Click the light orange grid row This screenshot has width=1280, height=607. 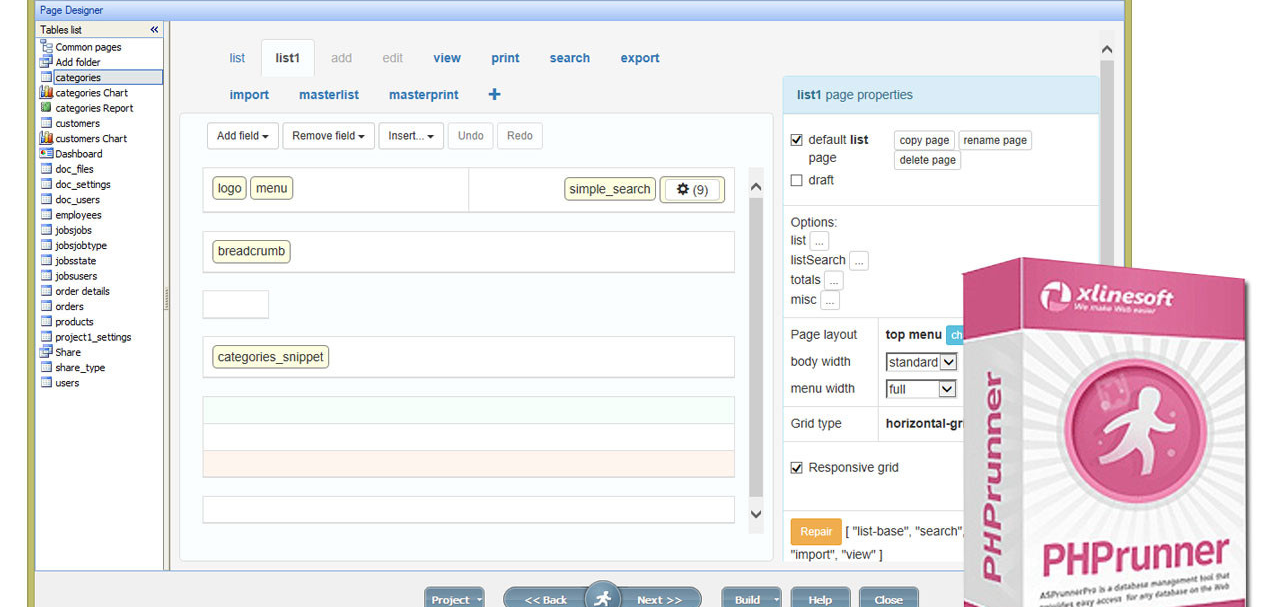pos(468,463)
